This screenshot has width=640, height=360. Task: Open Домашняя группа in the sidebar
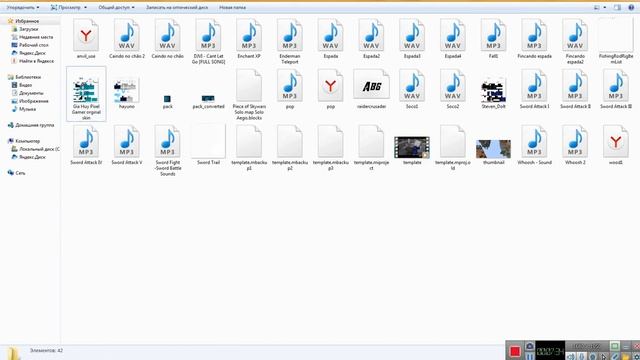[x=34, y=125]
